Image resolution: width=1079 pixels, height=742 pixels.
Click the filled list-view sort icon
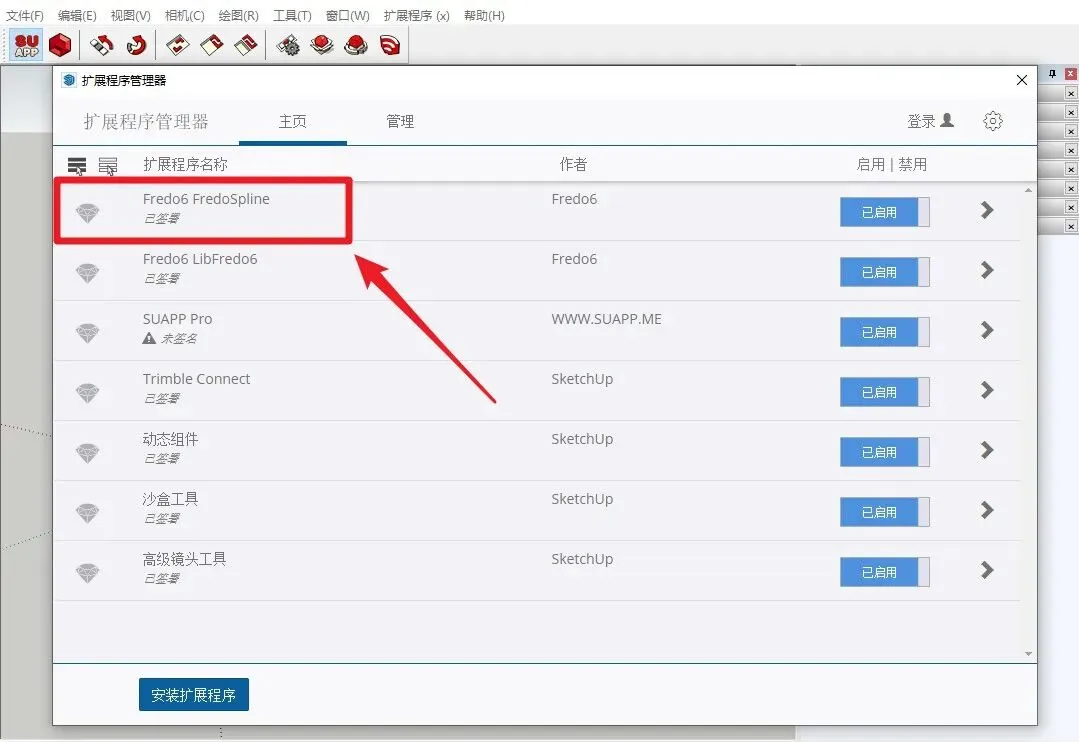coord(77,166)
